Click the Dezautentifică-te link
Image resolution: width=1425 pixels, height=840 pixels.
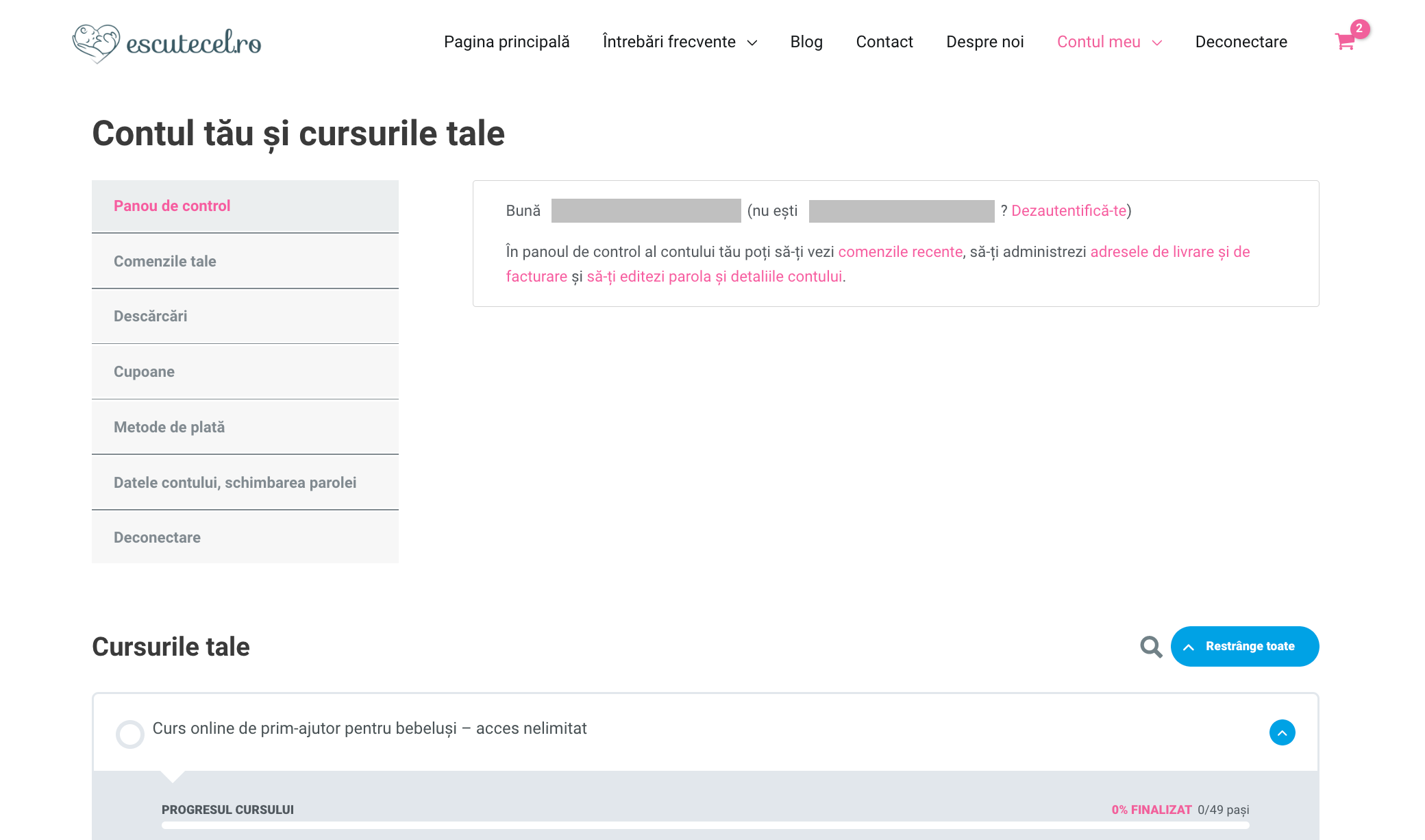pyautogui.click(x=1068, y=210)
